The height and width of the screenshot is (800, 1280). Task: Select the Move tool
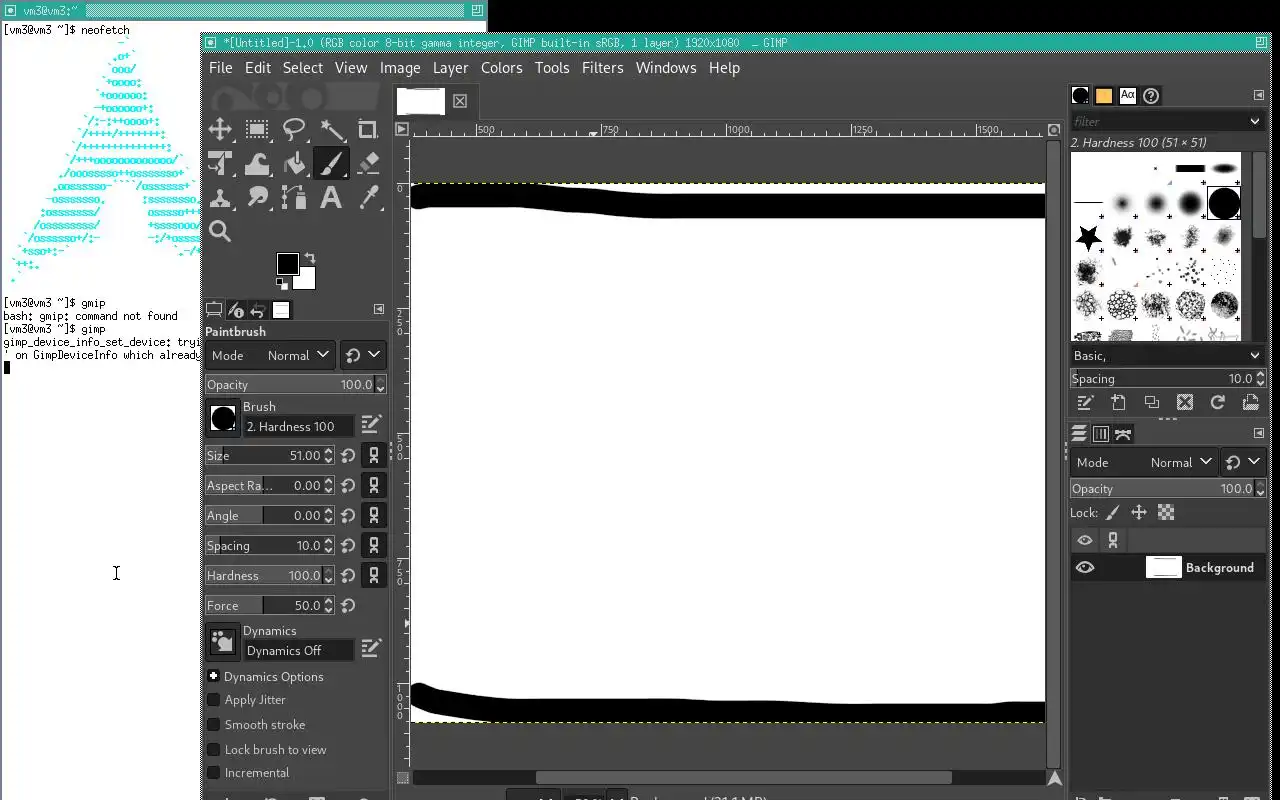point(220,129)
